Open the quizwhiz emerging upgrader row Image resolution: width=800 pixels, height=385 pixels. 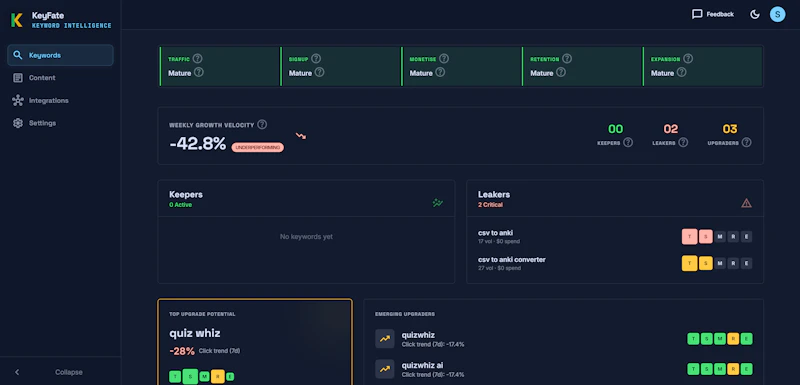(x=564, y=339)
